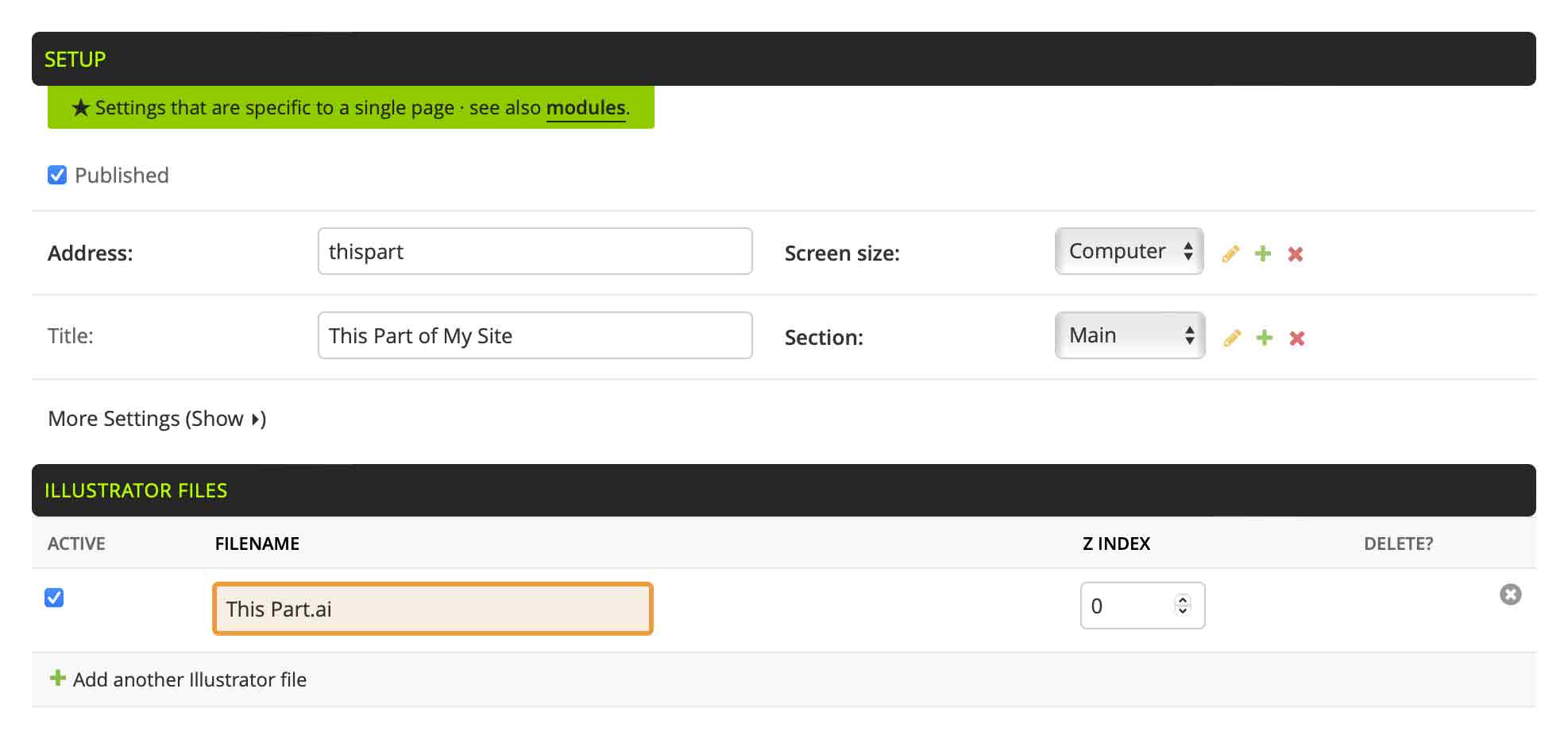Click the red X icon beside Section
Viewport: 1568px width, 739px height.
[x=1297, y=339]
